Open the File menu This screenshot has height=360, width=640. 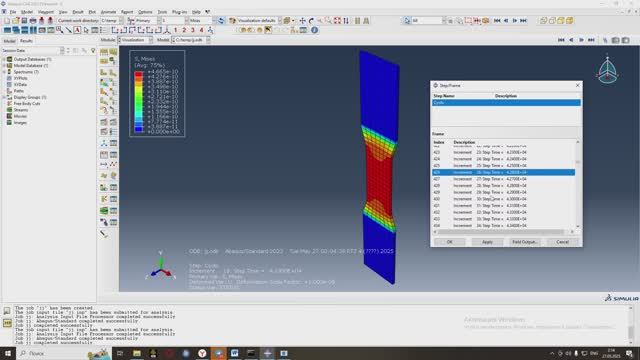(x=13, y=12)
